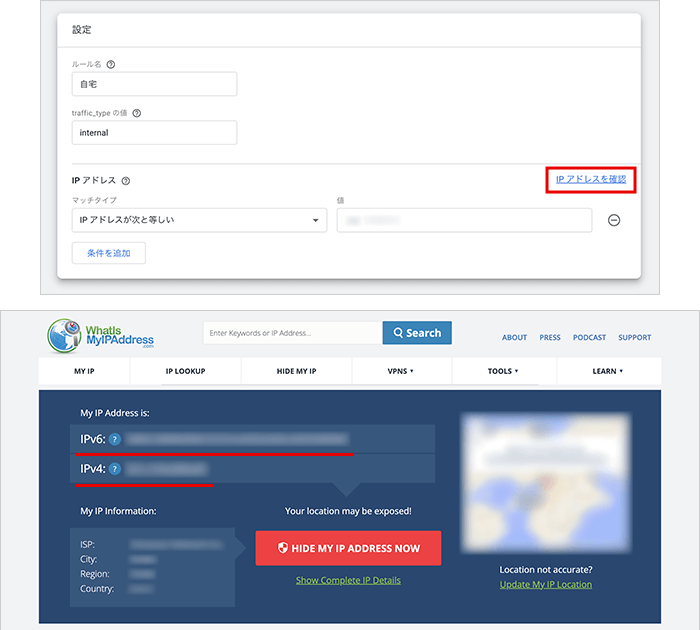The image size is (700, 630).
Task: Click help icon next to IP アドレス heading
Action: point(126,181)
